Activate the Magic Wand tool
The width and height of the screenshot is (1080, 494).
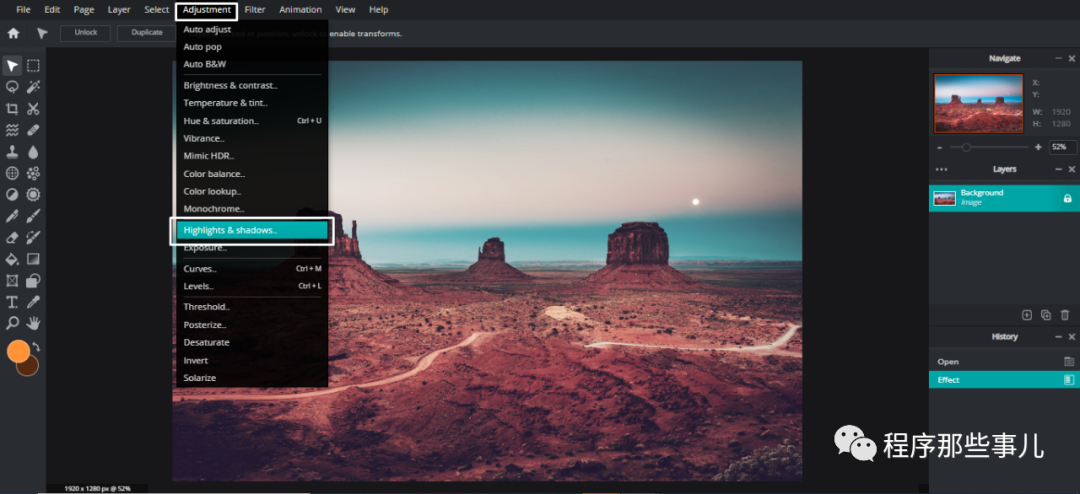coord(33,87)
